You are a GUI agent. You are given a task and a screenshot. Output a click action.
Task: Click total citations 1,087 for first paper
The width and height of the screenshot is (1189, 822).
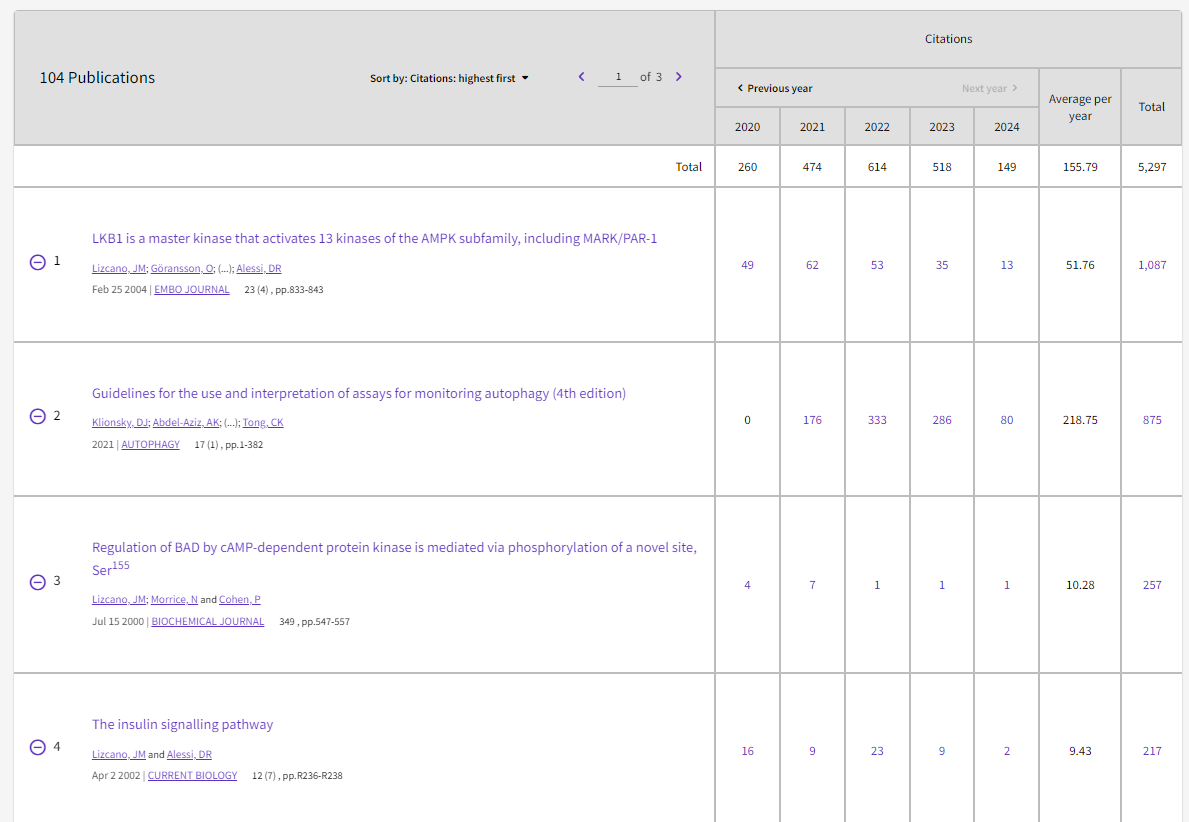(1152, 265)
